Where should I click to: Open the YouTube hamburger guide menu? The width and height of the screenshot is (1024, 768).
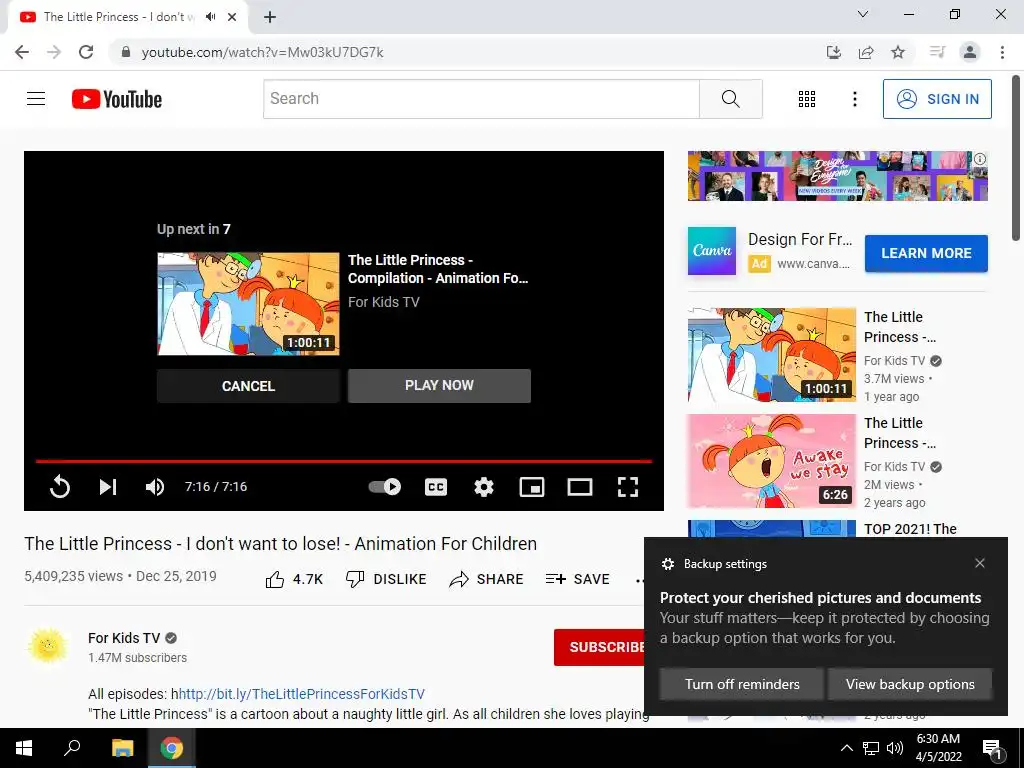pyautogui.click(x=36, y=99)
